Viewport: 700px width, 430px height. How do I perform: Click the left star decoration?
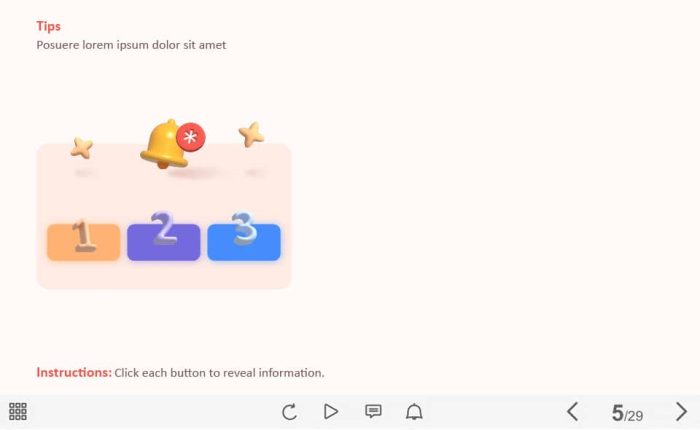82,148
